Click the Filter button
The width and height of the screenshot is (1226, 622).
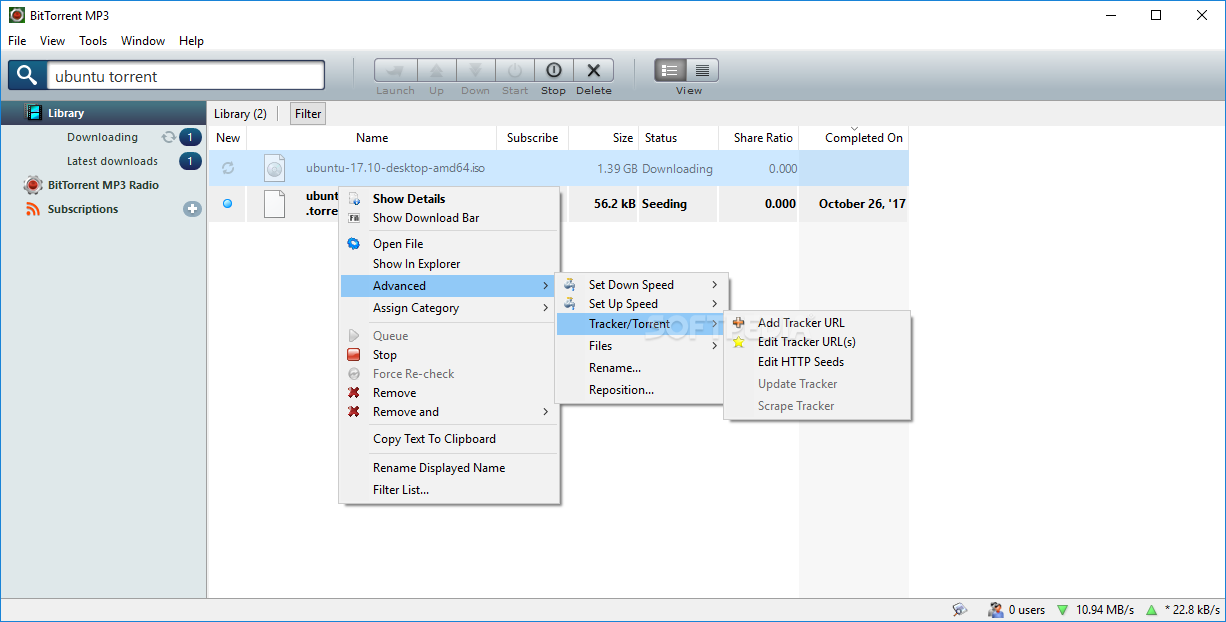(308, 114)
